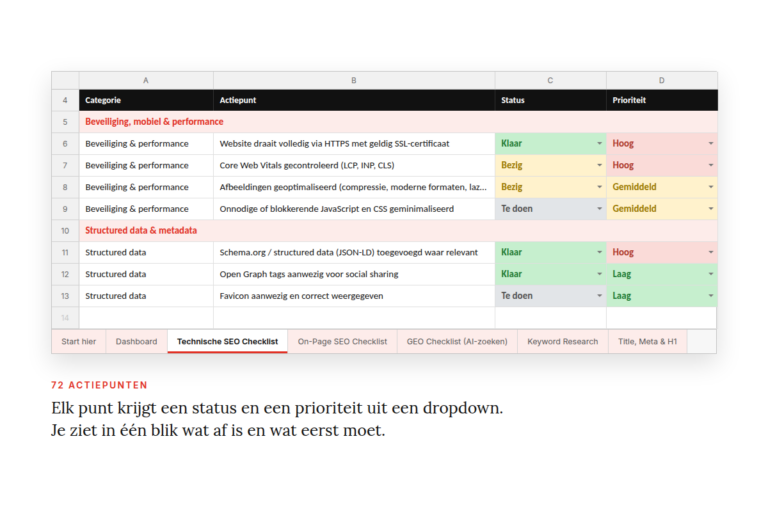This screenshot has height=512, width=768.
Task: Go to the Keyword Research tab
Action: 563,341
